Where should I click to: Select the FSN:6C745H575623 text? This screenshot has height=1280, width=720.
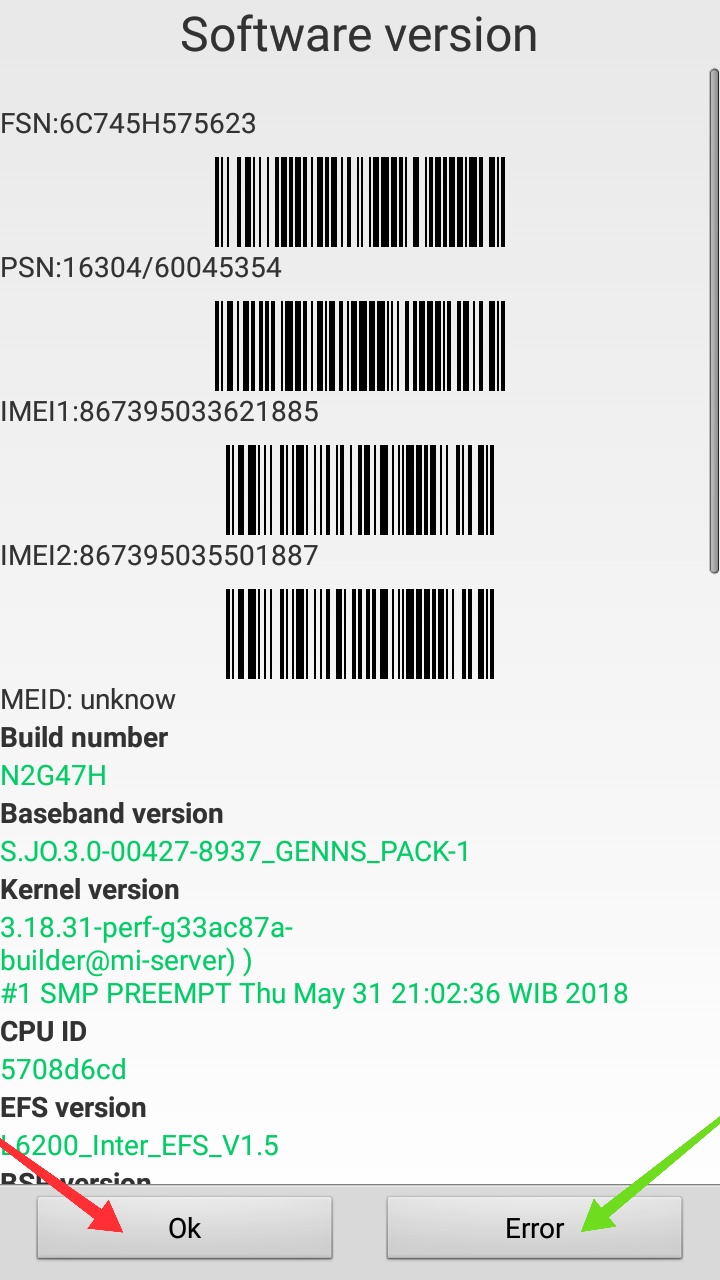[128, 124]
